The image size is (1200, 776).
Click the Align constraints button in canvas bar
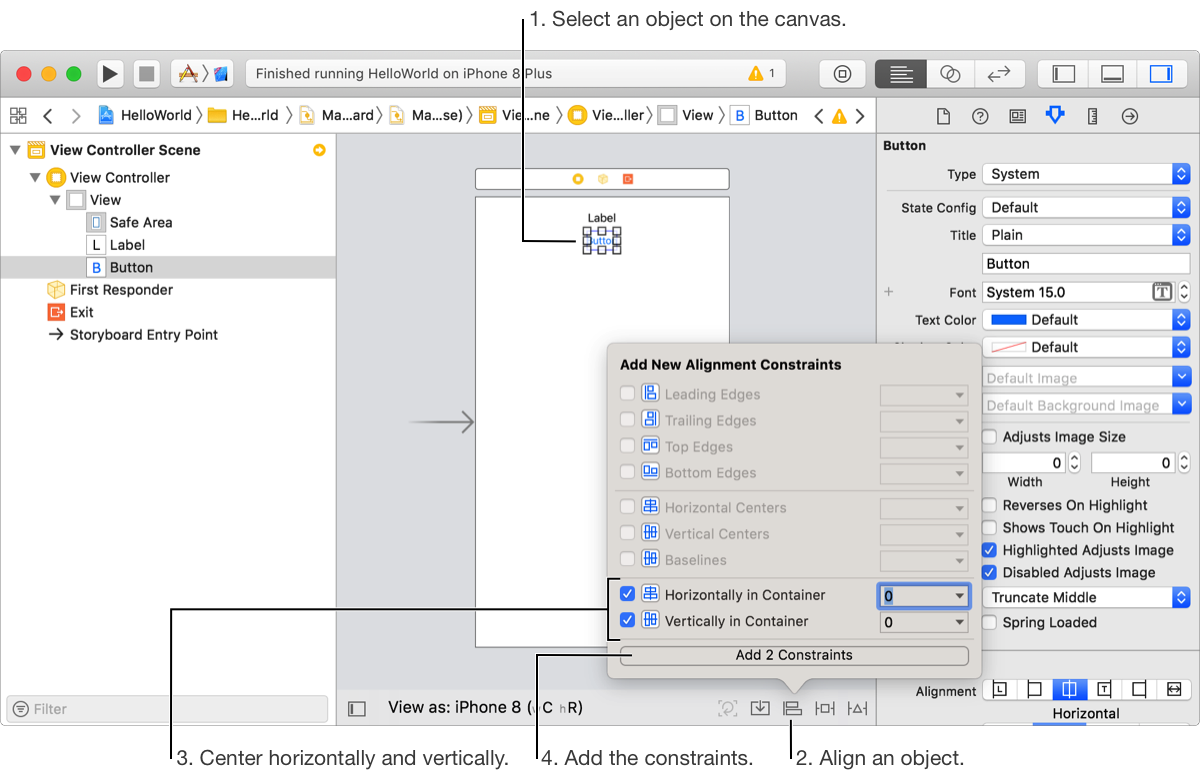792,708
